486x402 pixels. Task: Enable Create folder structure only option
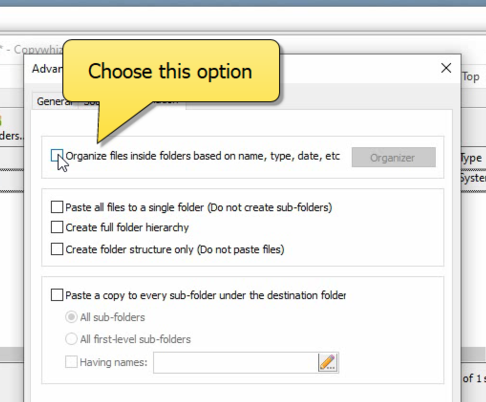tap(57, 249)
